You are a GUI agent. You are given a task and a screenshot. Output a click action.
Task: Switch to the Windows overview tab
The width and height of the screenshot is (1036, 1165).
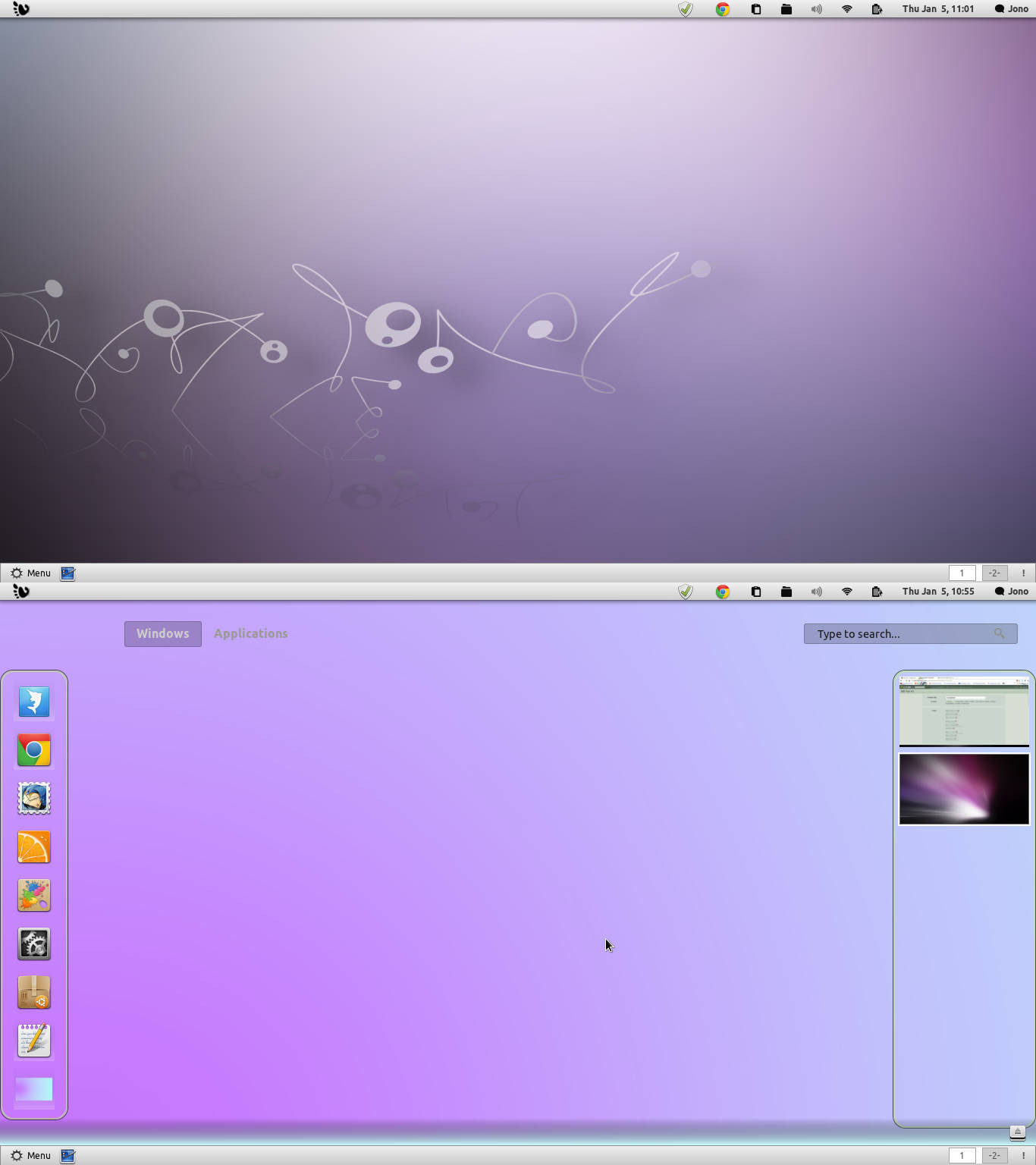163,633
